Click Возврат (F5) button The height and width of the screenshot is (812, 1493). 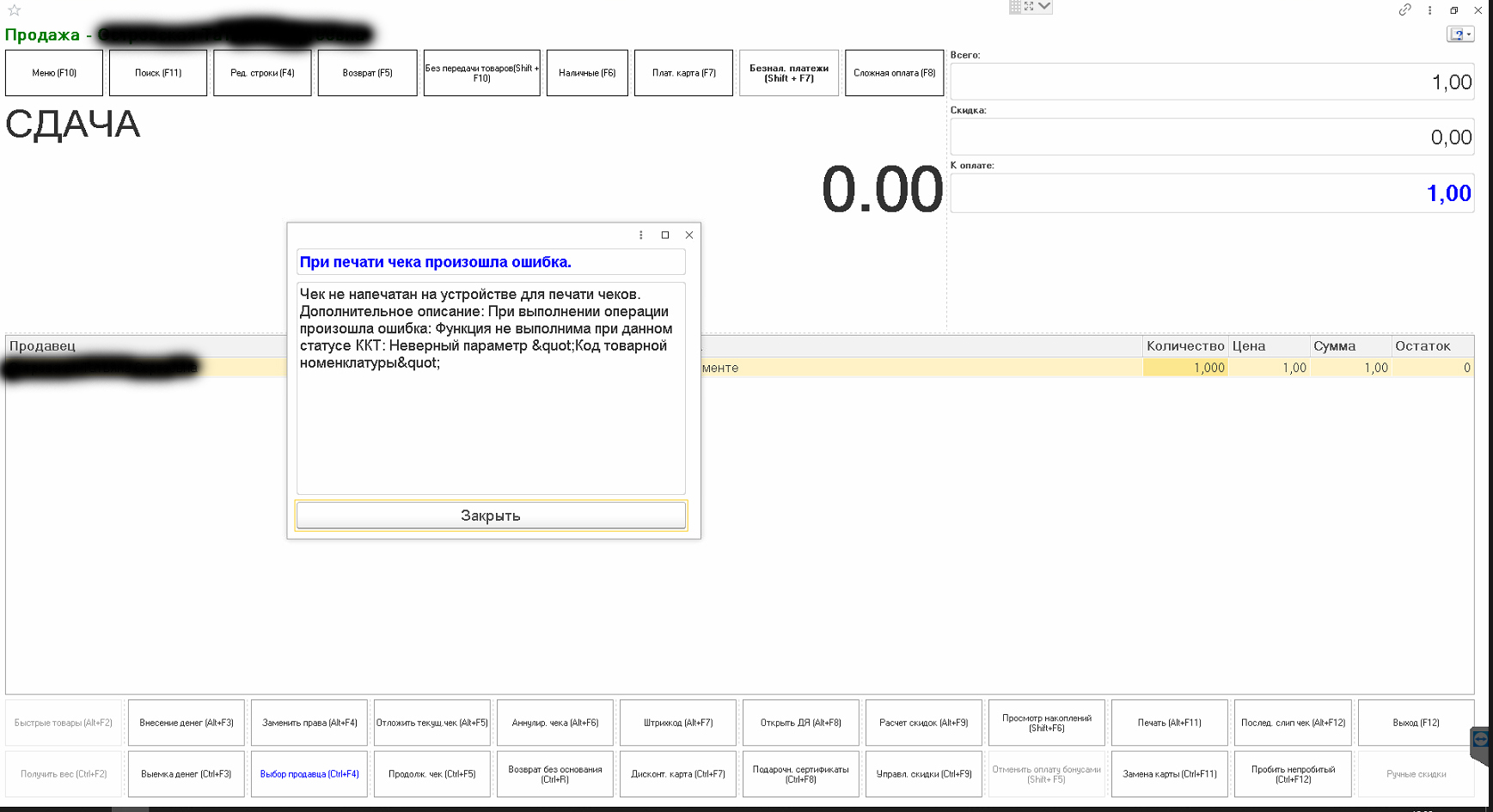point(367,73)
